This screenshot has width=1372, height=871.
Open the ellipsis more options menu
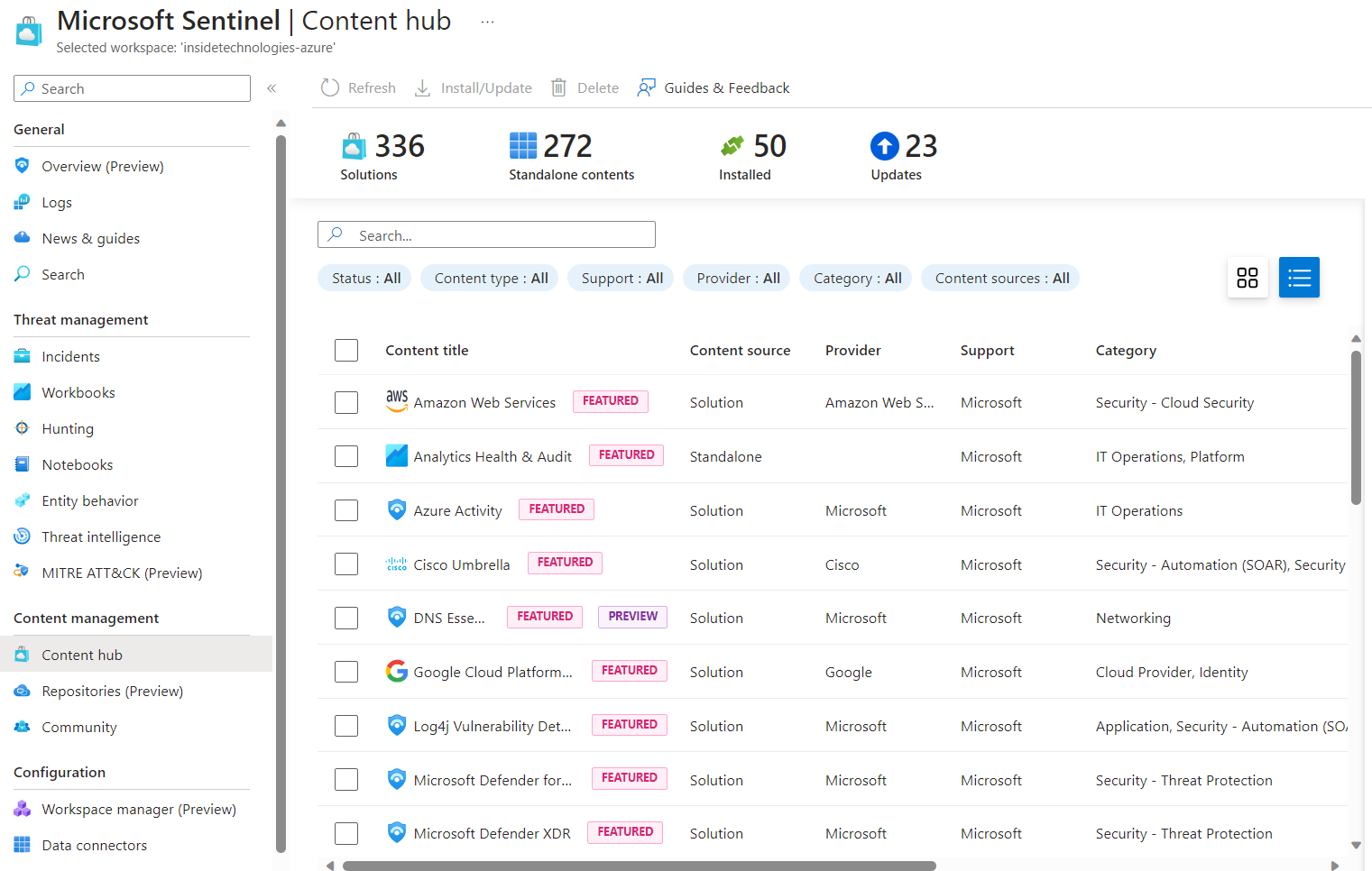click(487, 22)
